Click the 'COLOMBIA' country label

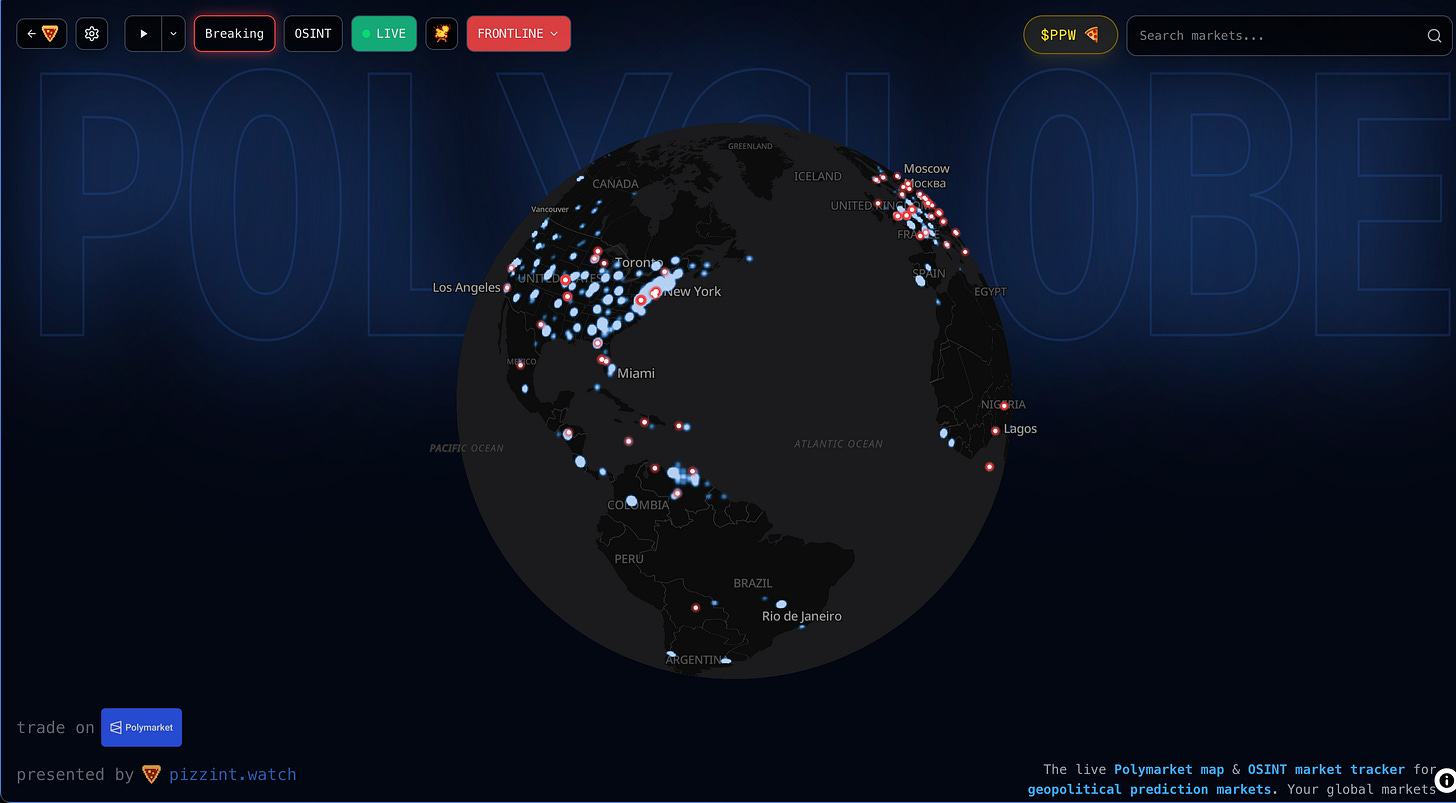tap(638, 505)
